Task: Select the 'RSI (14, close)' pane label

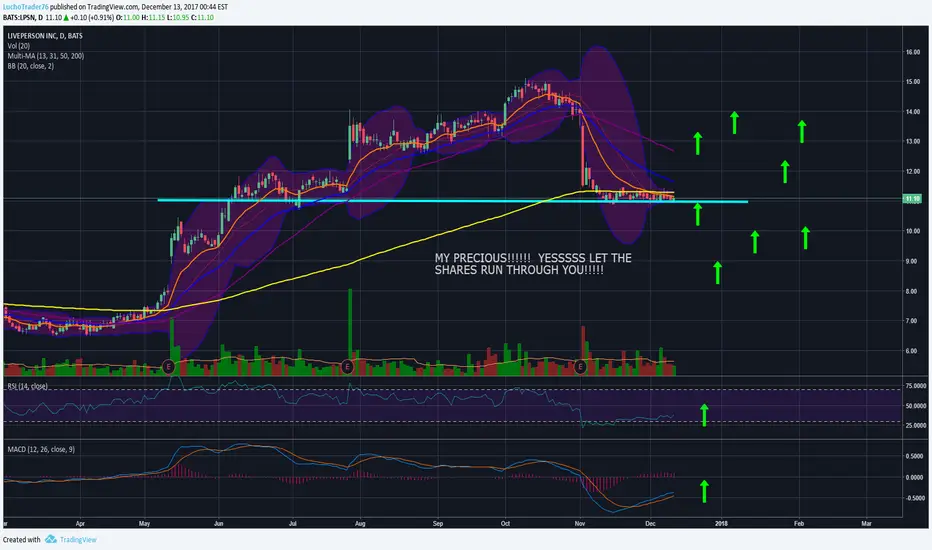Action: 27,386
